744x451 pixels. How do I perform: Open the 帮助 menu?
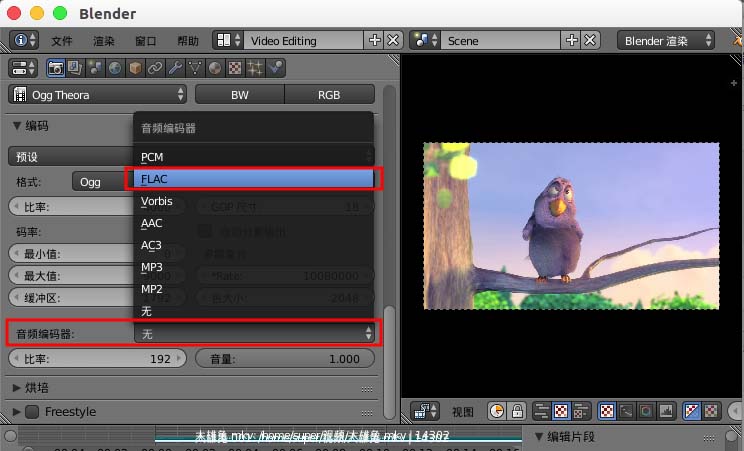(x=188, y=41)
